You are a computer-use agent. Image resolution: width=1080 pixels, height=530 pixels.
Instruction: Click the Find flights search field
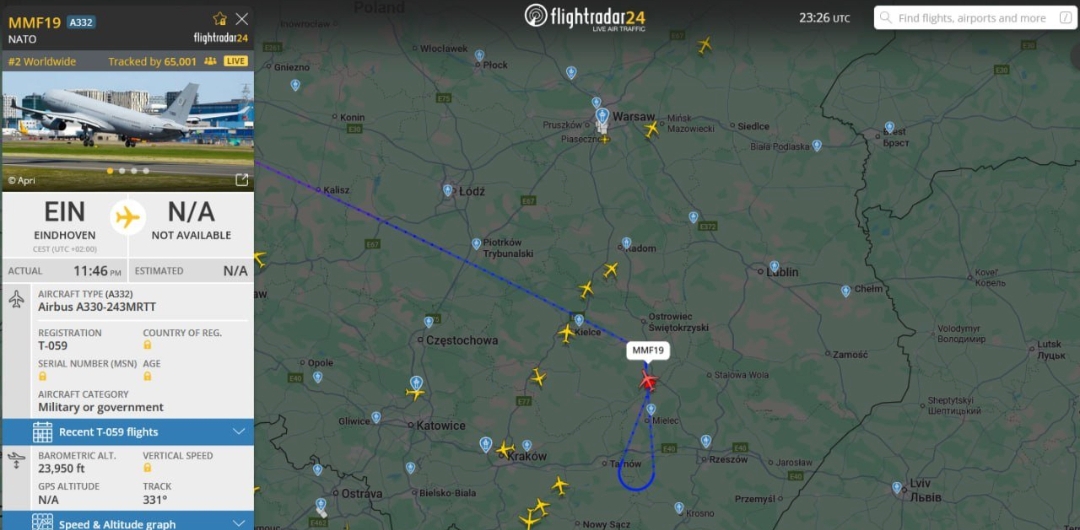pos(975,18)
